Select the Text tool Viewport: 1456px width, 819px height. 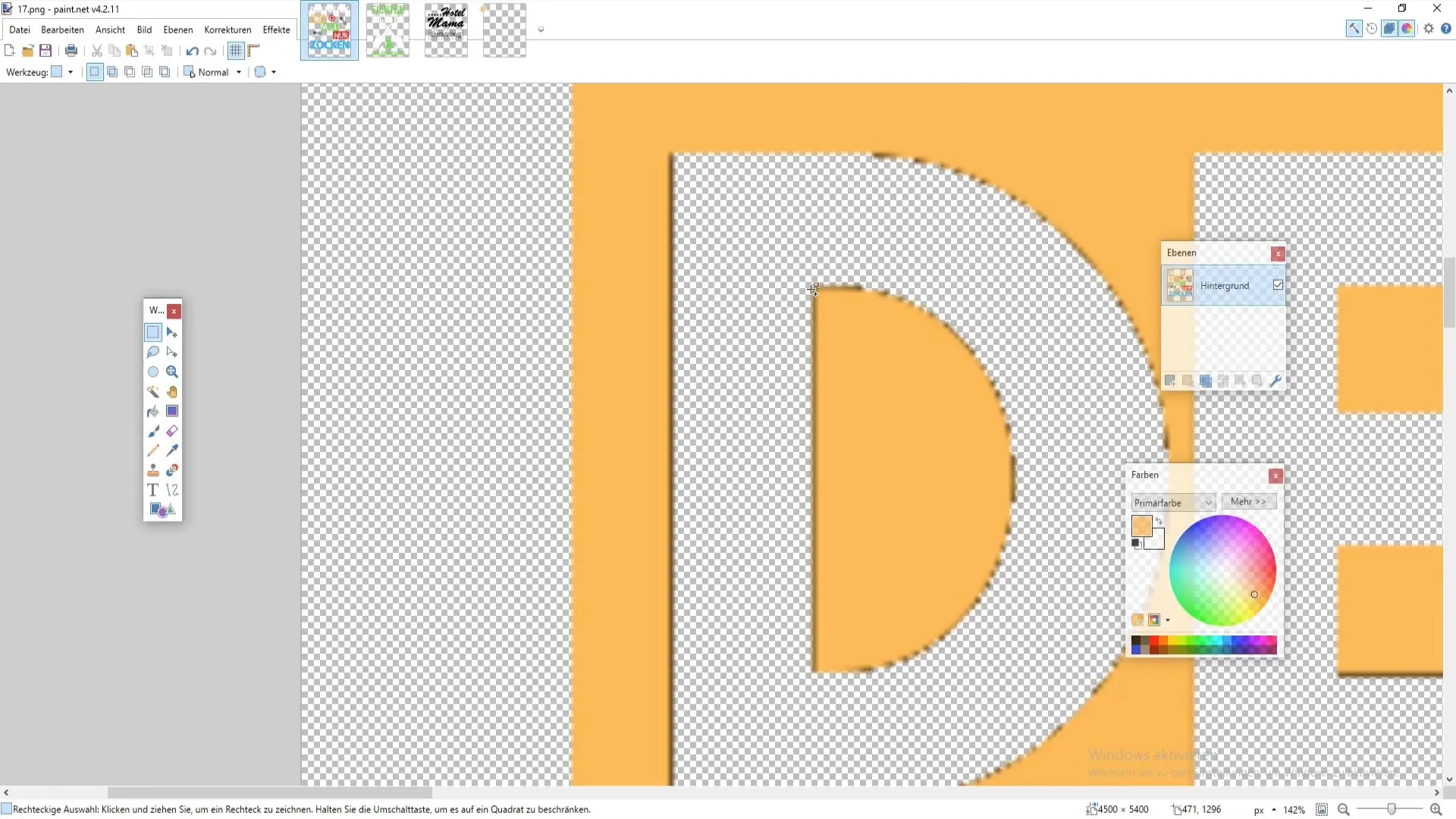[154, 490]
